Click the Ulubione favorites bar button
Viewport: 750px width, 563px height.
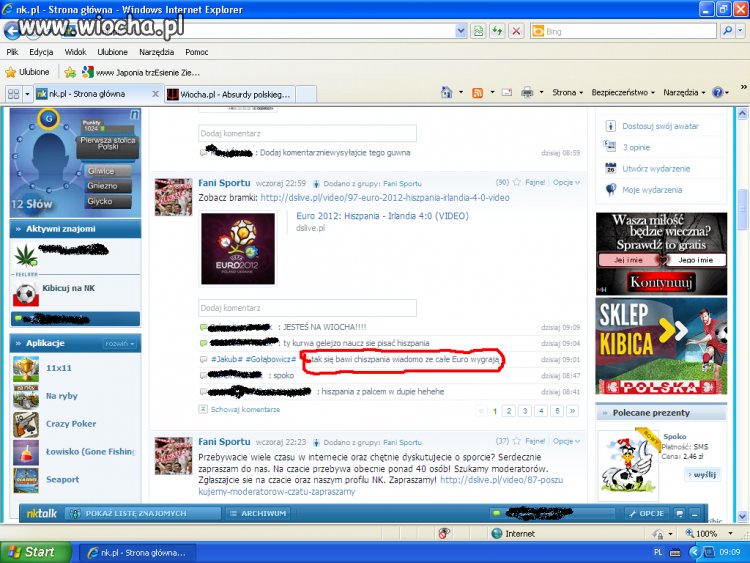point(28,72)
